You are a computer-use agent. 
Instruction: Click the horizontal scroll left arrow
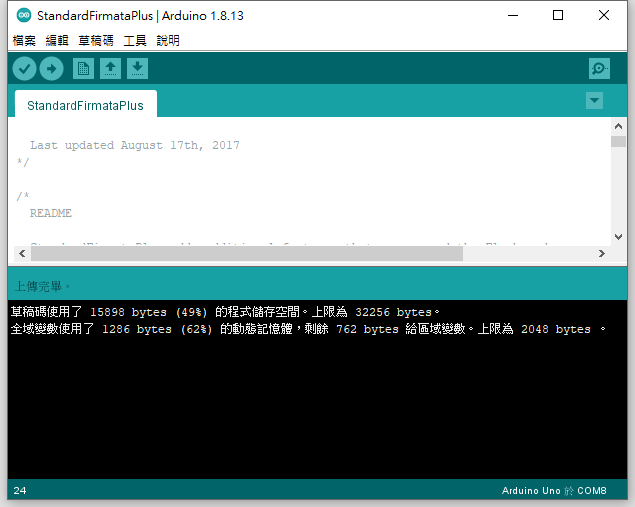point(22,254)
